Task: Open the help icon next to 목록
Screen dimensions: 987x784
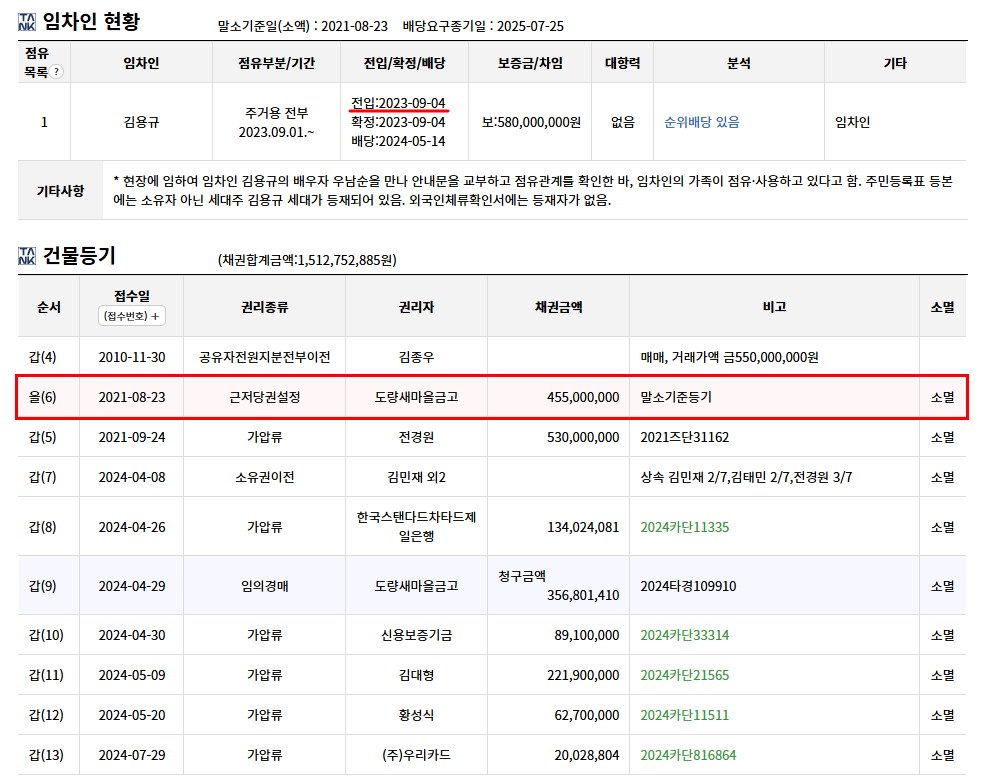Action: [x=56, y=72]
